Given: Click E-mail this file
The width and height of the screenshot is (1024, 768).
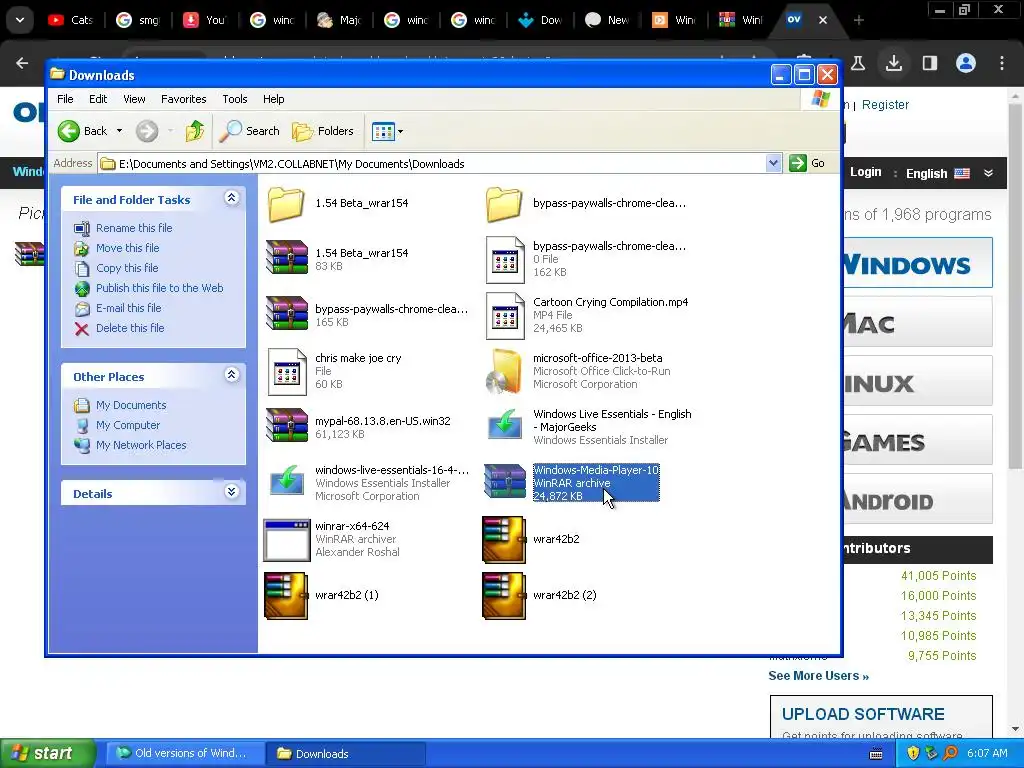Looking at the screenshot, I should pos(128,308).
